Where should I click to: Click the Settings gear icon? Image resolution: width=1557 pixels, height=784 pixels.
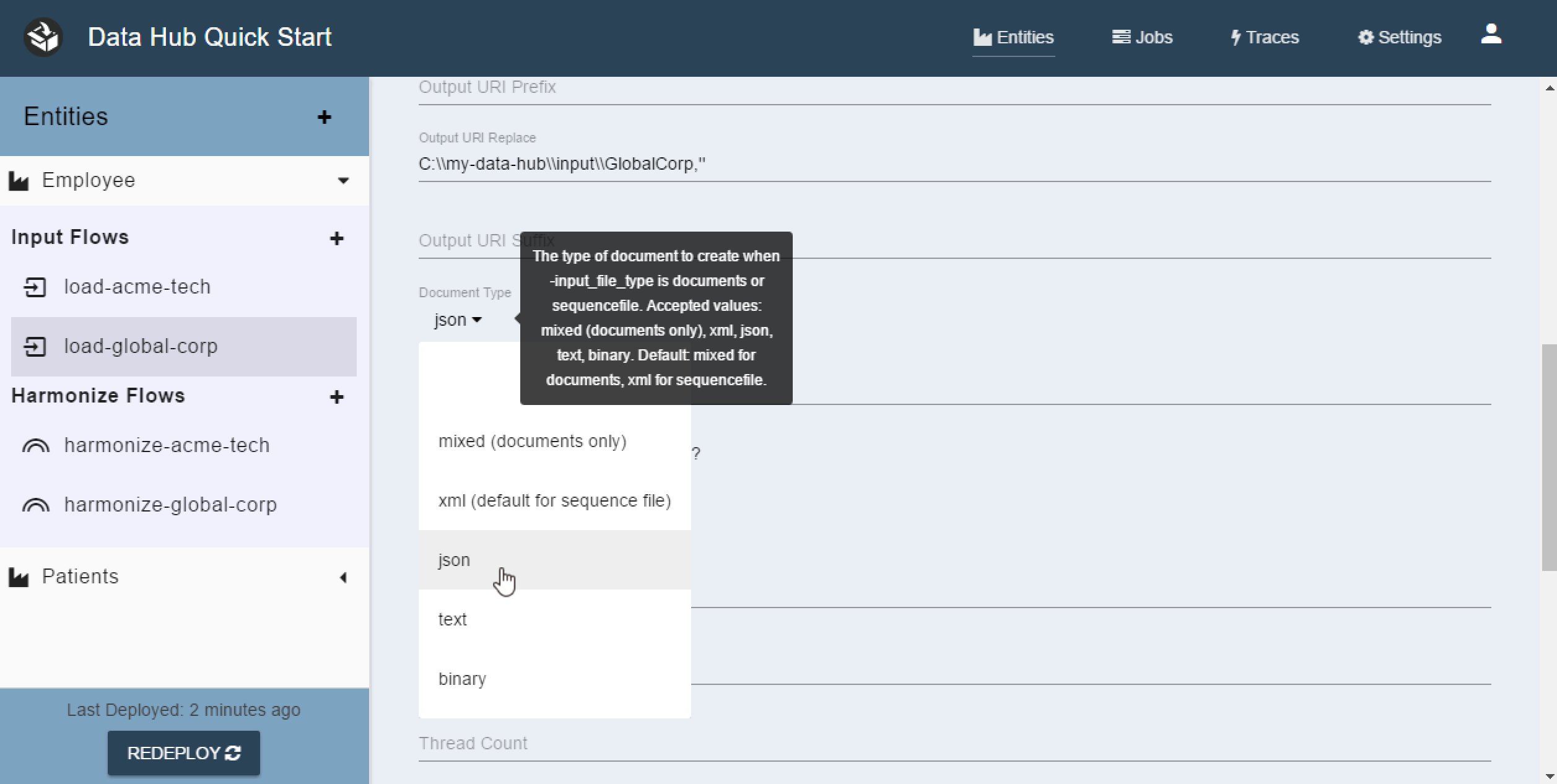coord(1365,36)
